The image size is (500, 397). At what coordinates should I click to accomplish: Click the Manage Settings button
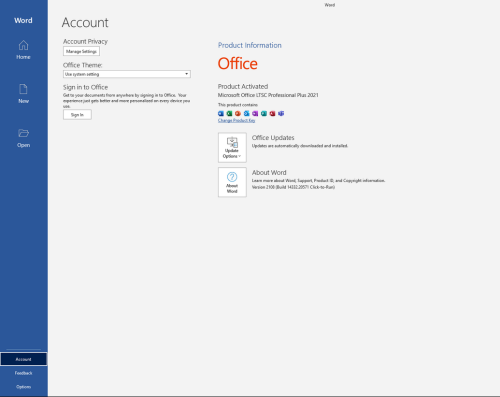pyautogui.click(x=81, y=51)
